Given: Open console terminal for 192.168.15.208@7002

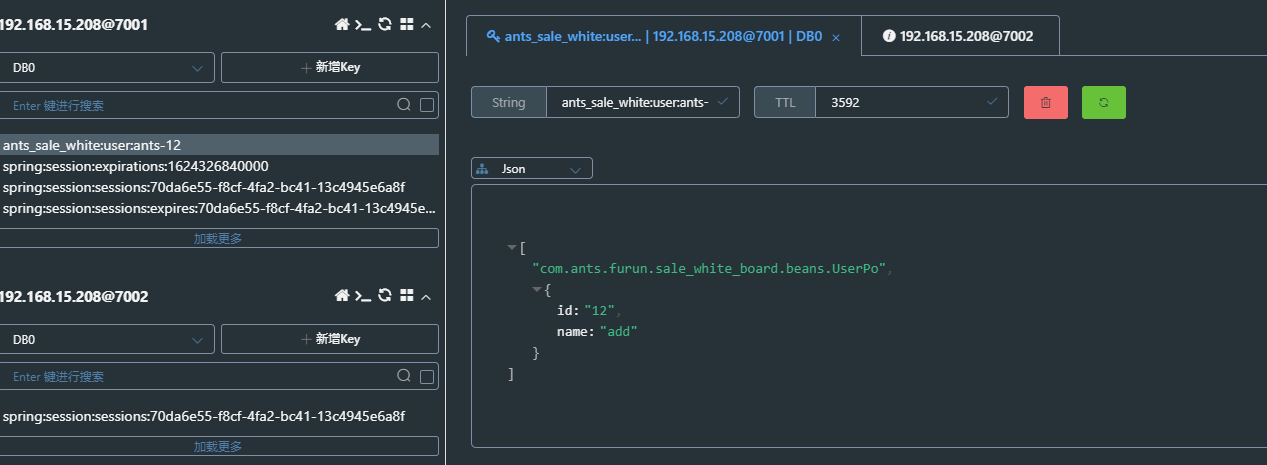Looking at the screenshot, I should (x=363, y=296).
